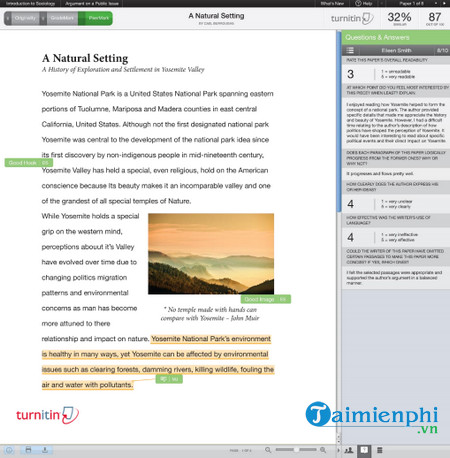The height and width of the screenshot is (458, 450).
Task: Click the zoom out magnifier icon
Action: 268,450
